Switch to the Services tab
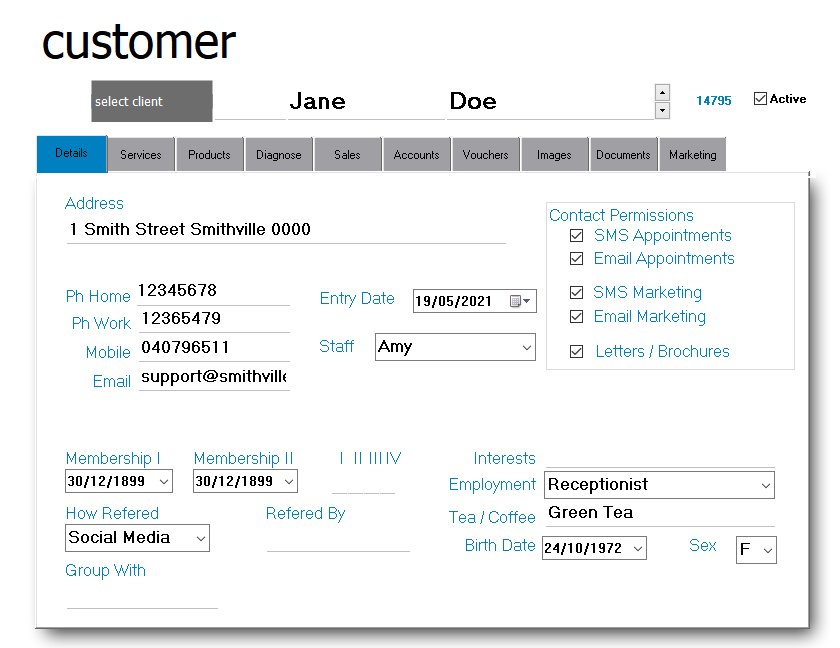The image size is (840, 648). point(141,155)
